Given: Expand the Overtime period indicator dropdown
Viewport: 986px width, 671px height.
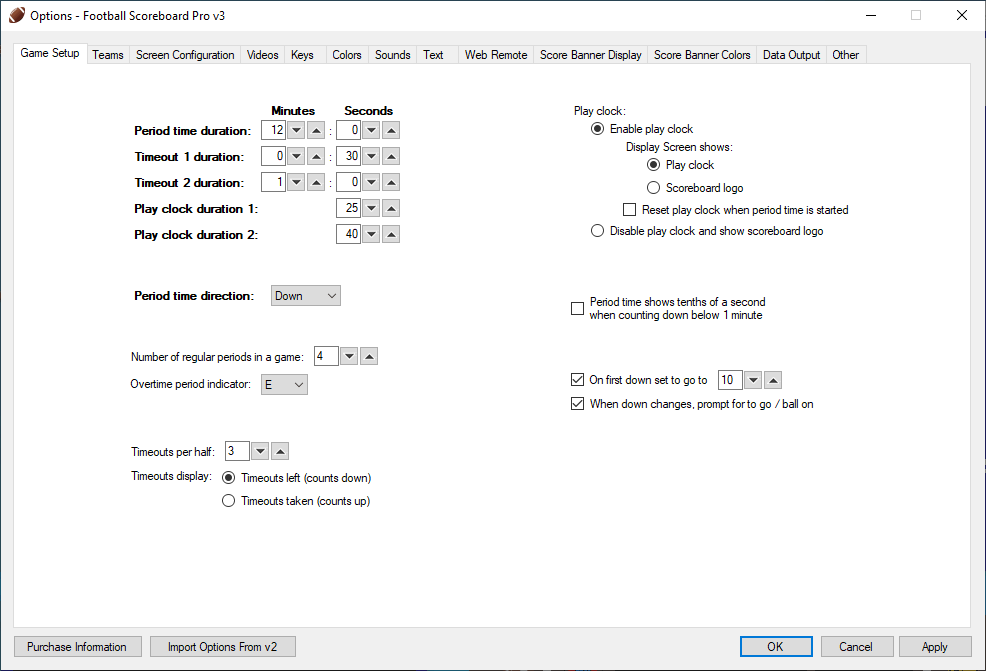Looking at the screenshot, I should (284, 385).
